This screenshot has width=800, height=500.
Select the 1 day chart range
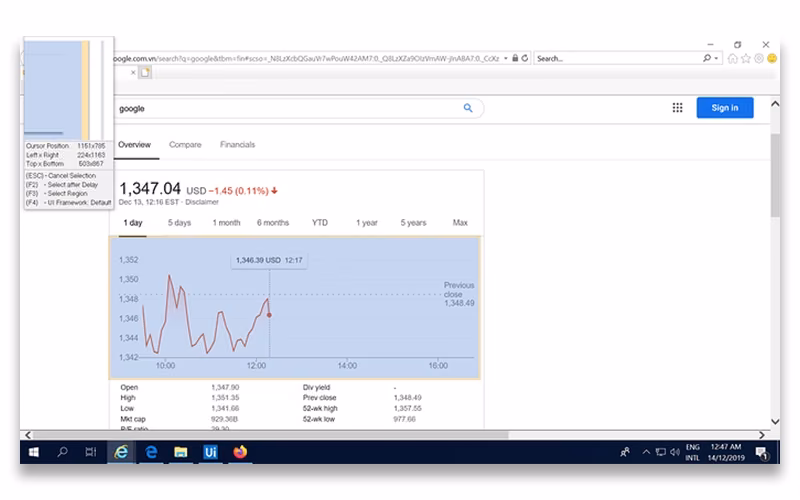tap(133, 222)
